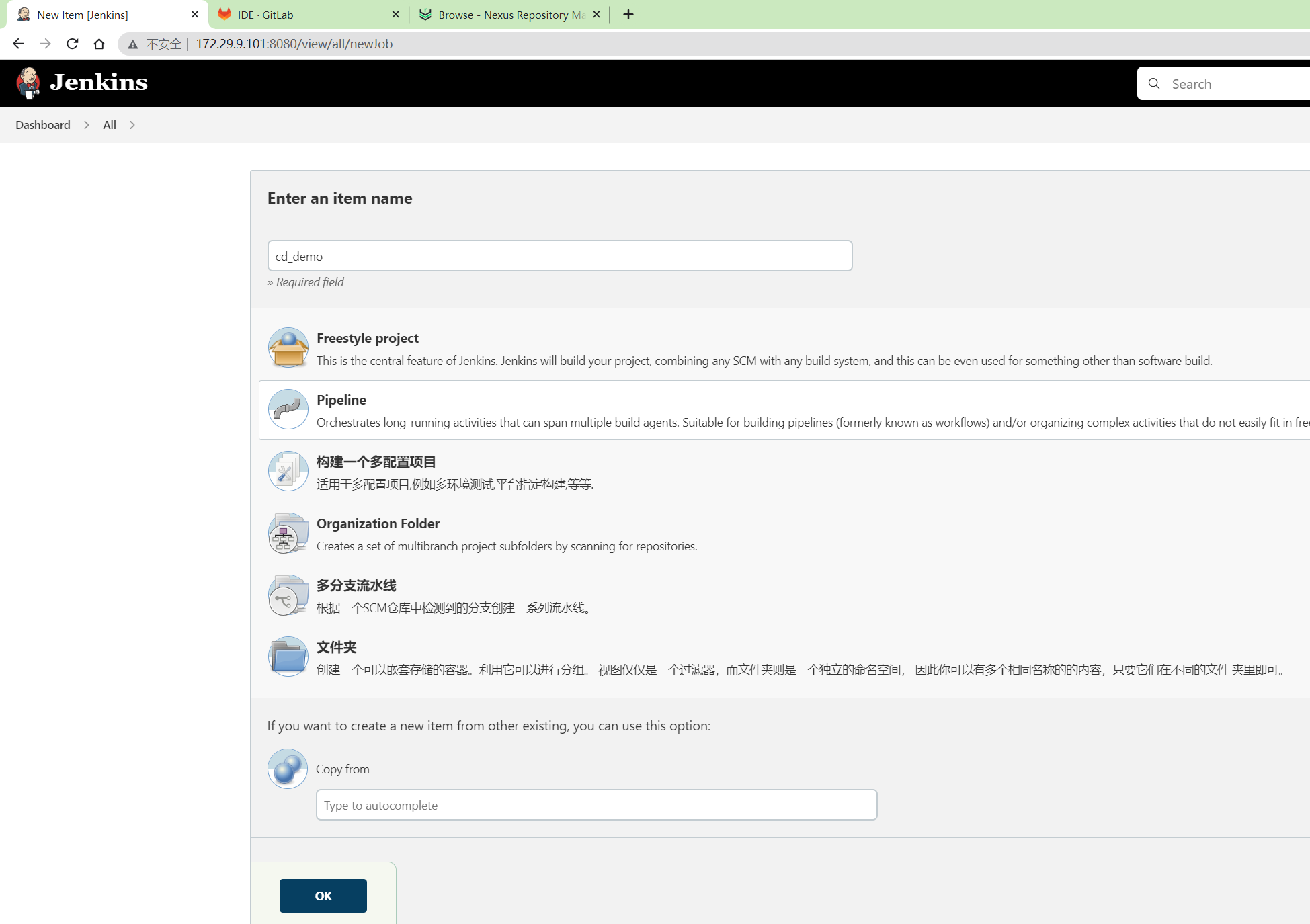Click the Pipeline pipe icon

[288, 409]
